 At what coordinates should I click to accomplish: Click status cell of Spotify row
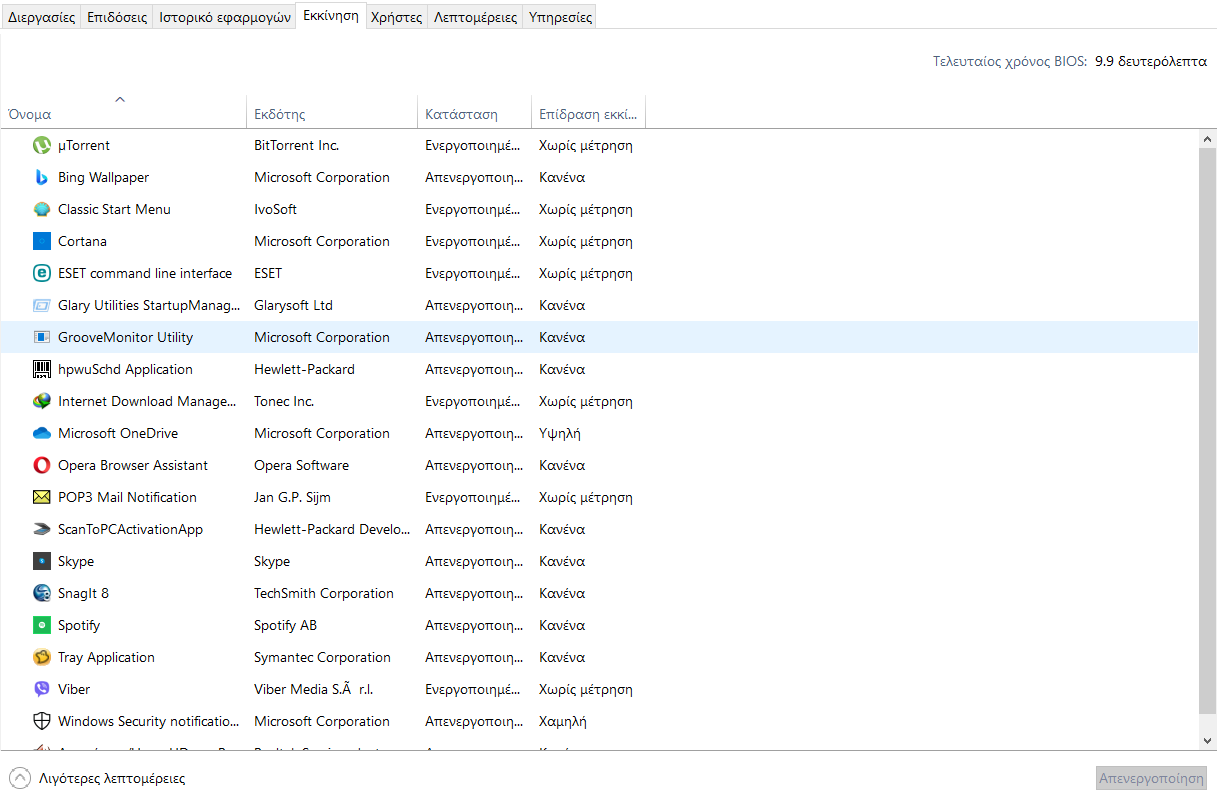coord(474,625)
